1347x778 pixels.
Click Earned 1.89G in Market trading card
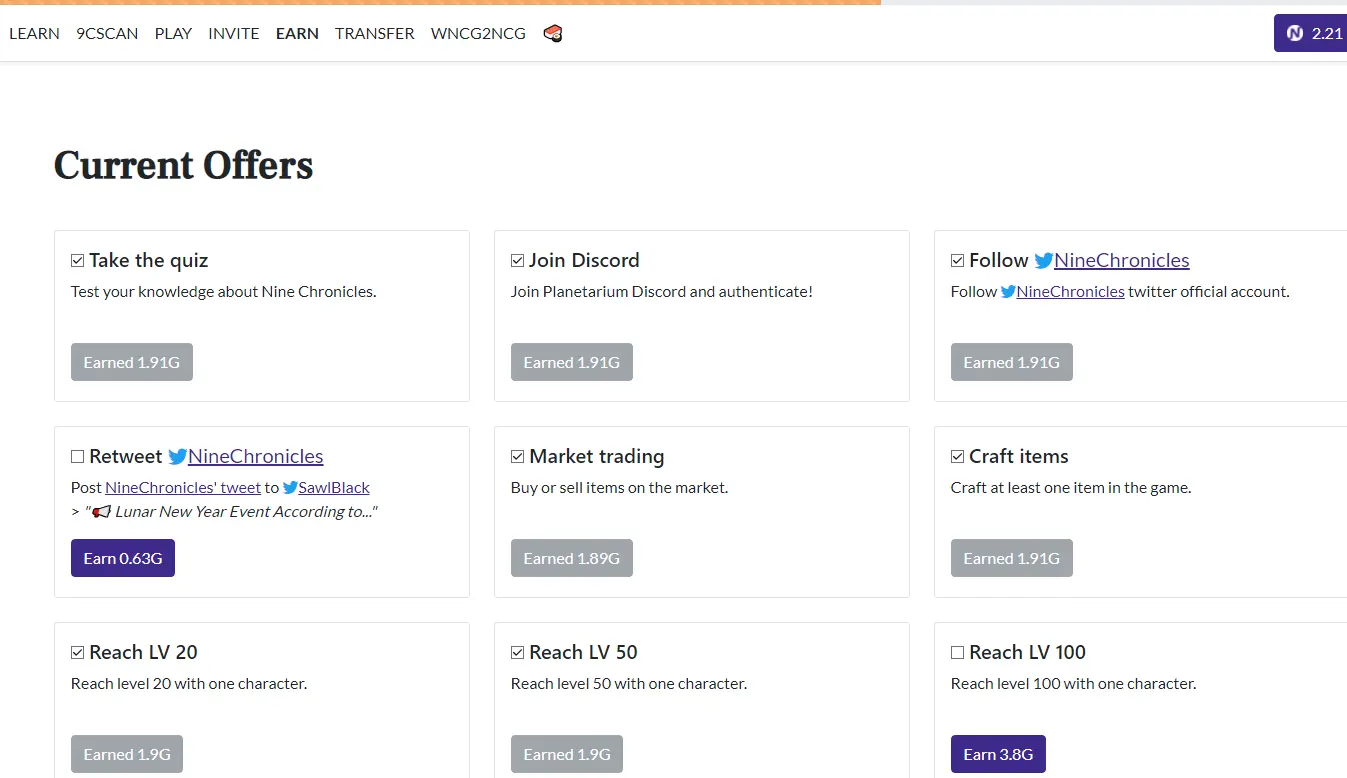[x=572, y=558]
